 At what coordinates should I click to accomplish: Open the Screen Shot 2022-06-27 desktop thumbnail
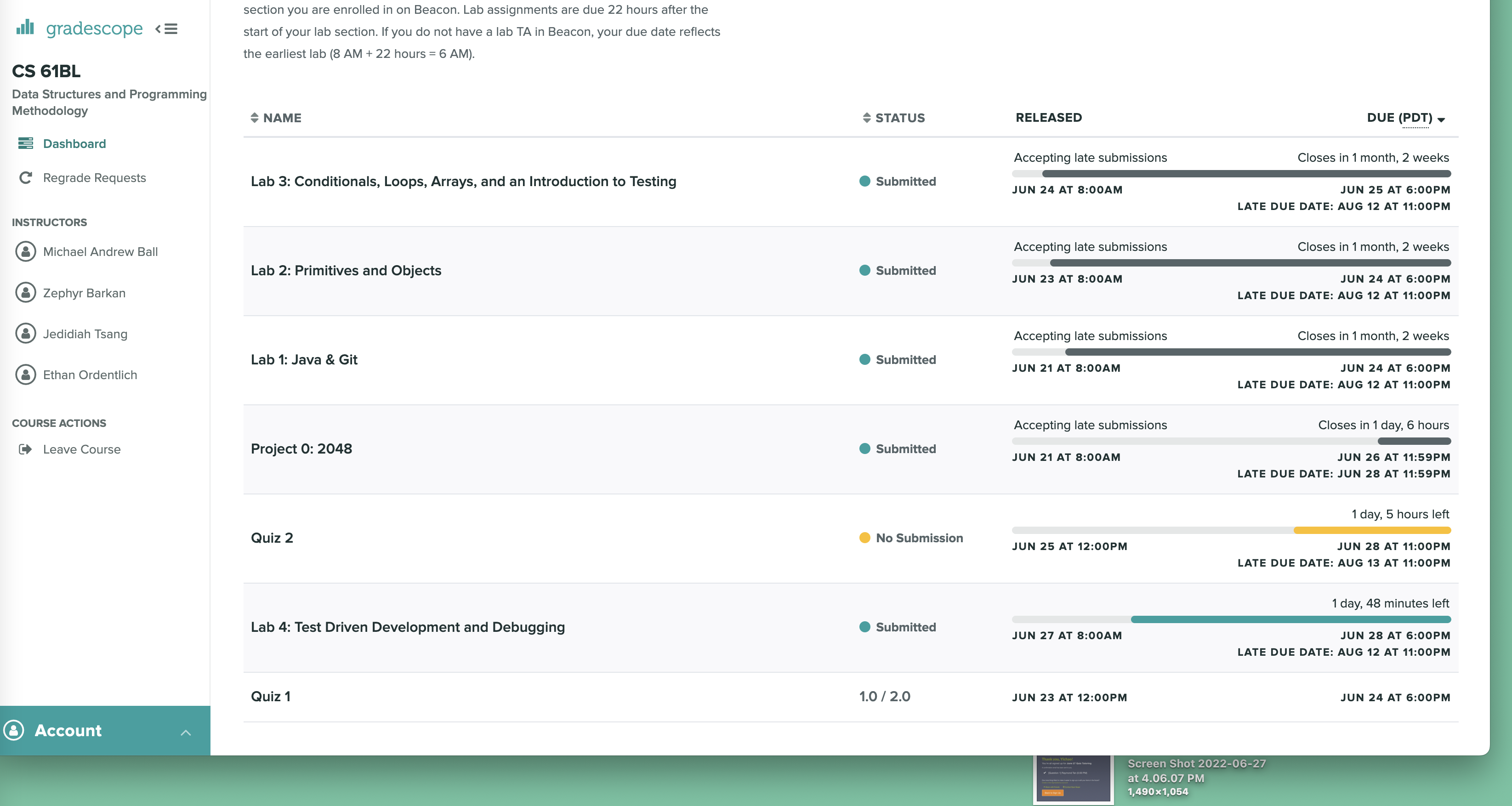pyautogui.click(x=1074, y=779)
